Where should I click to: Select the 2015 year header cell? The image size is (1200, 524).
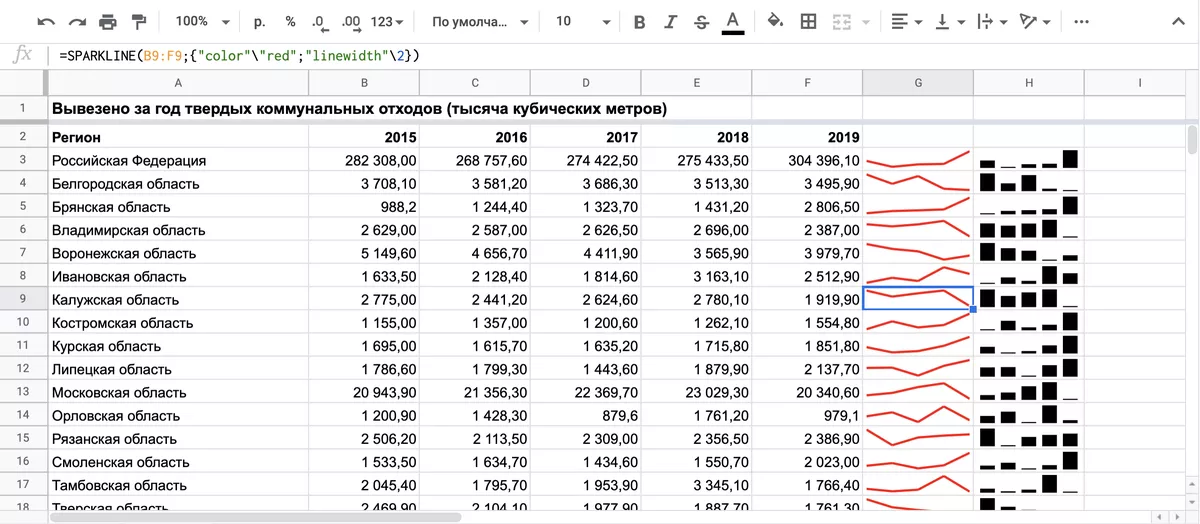pyautogui.click(x=364, y=137)
